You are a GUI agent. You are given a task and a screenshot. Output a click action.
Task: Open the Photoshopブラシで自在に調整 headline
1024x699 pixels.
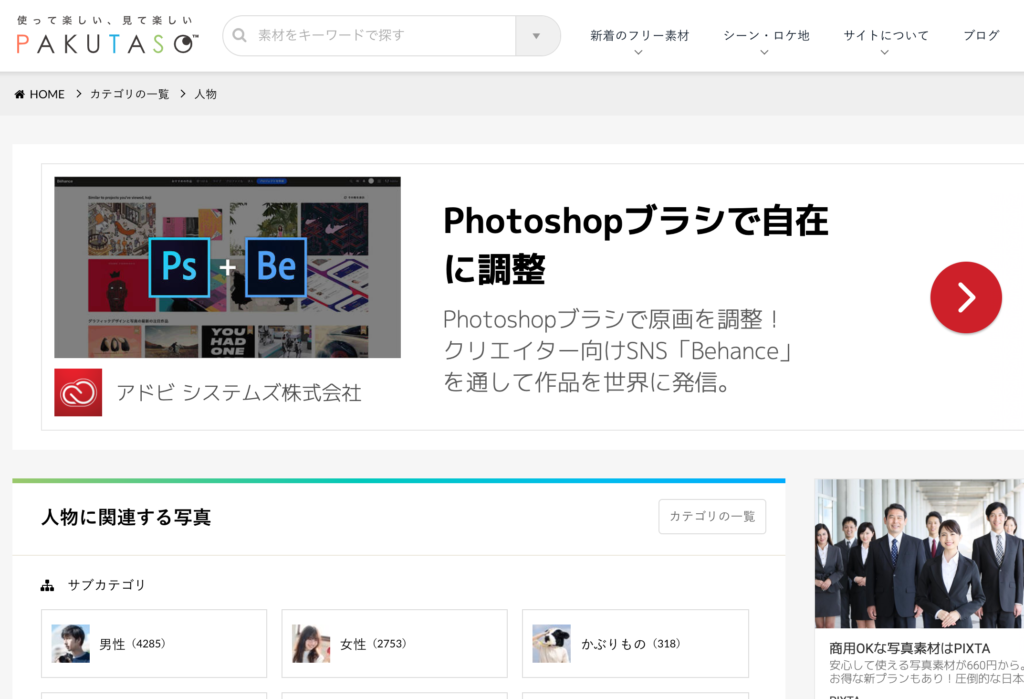635,244
